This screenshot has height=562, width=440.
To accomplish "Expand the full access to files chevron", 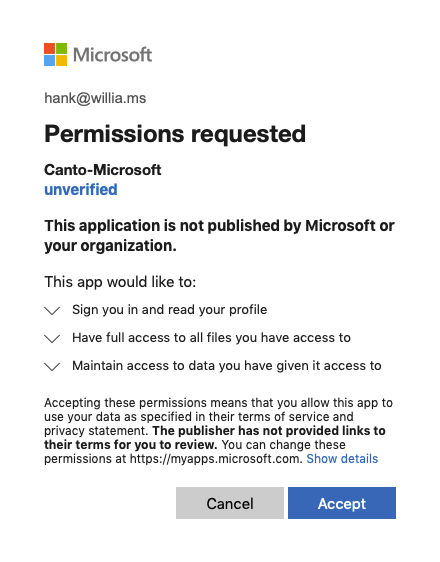I will (x=52, y=338).
